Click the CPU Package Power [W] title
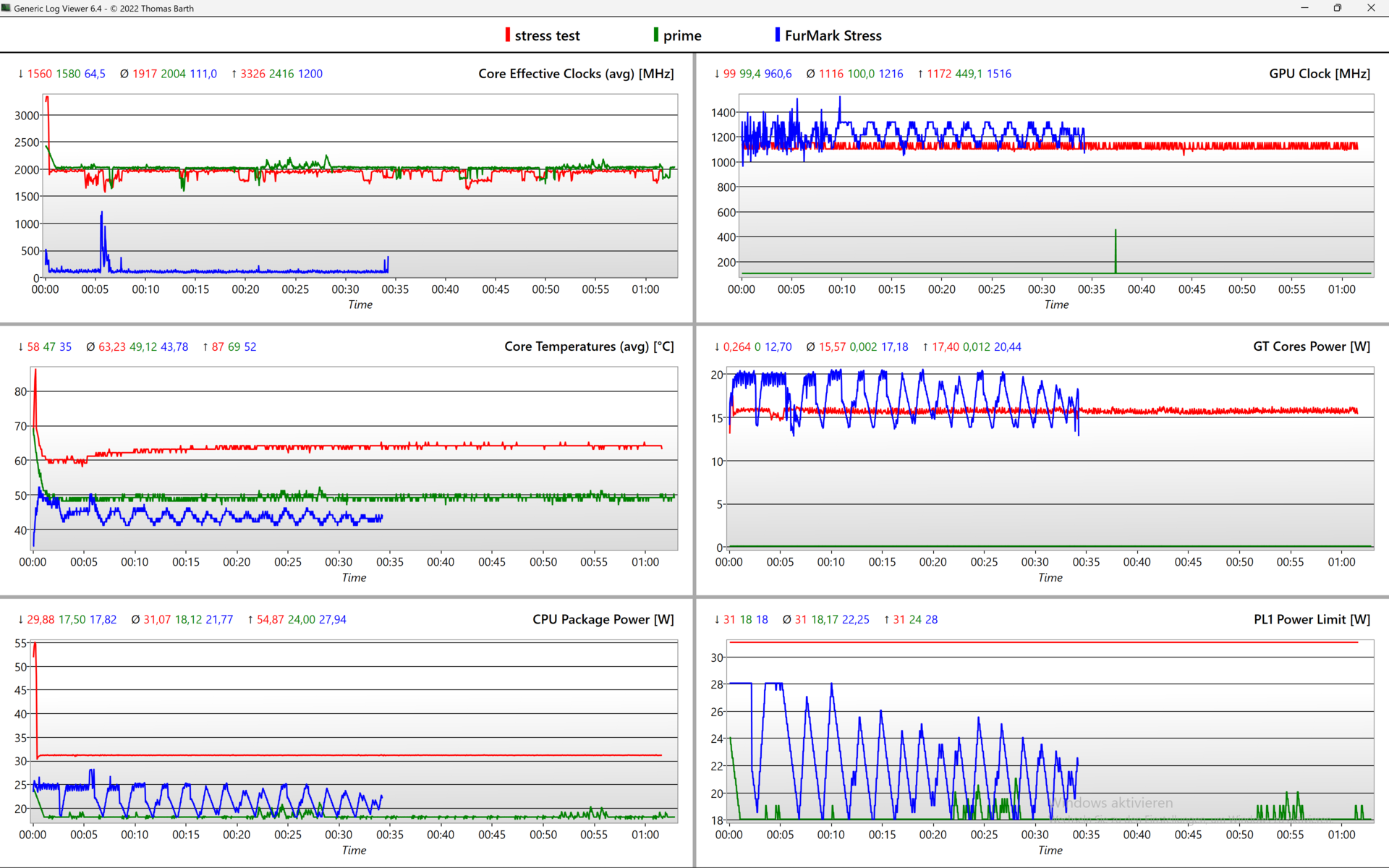Viewport: 1389px width, 868px height. pos(603,619)
